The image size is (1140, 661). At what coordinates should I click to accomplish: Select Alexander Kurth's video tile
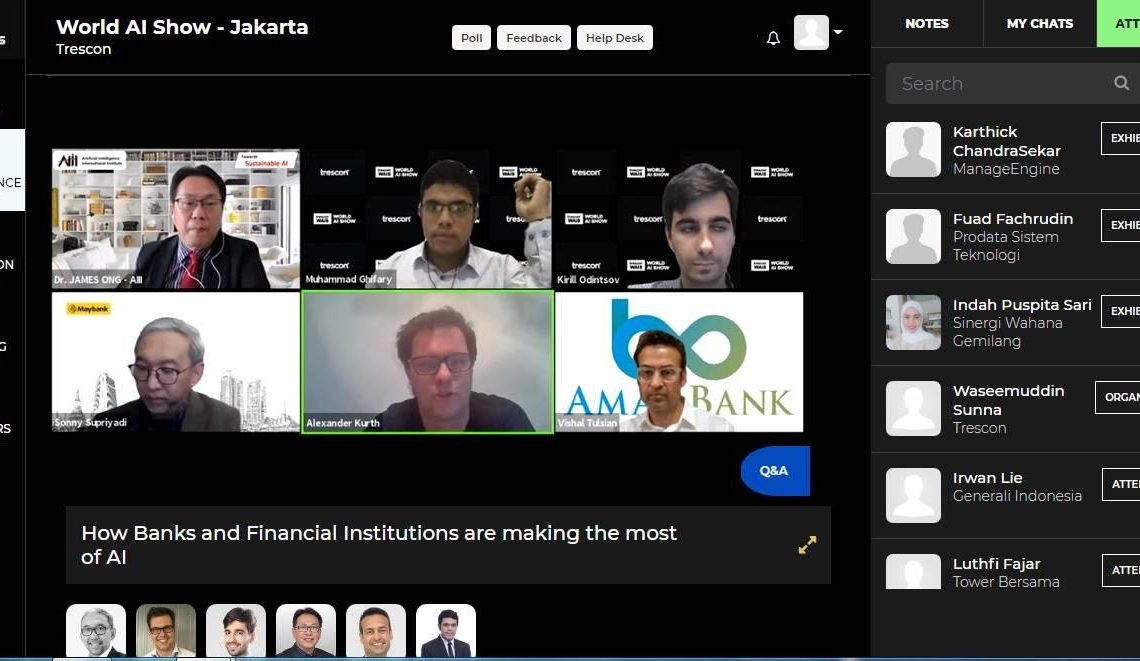(x=428, y=361)
